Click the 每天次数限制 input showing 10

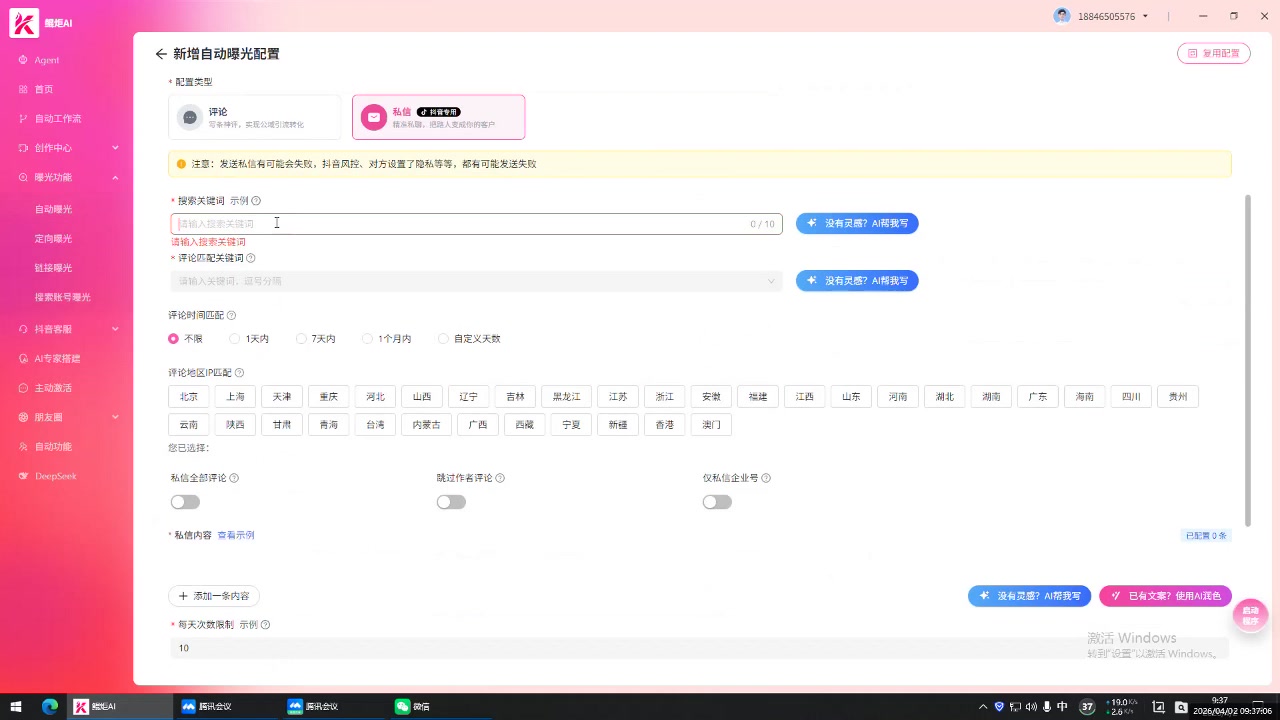click(699, 648)
